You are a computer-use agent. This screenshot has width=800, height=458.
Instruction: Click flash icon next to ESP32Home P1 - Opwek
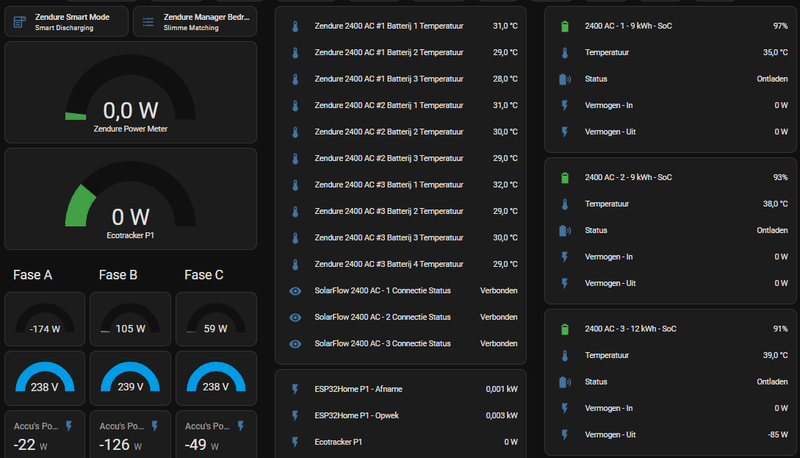point(295,416)
